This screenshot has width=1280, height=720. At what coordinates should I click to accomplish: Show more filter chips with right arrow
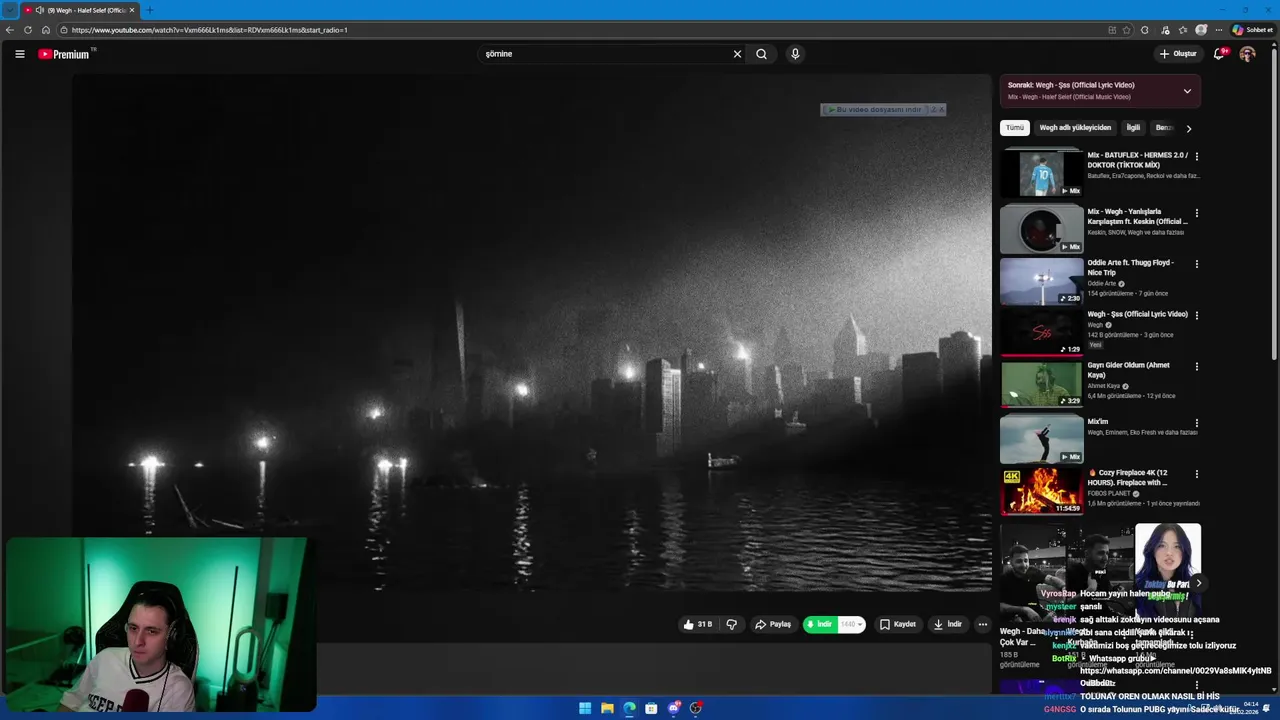(1188, 128)
